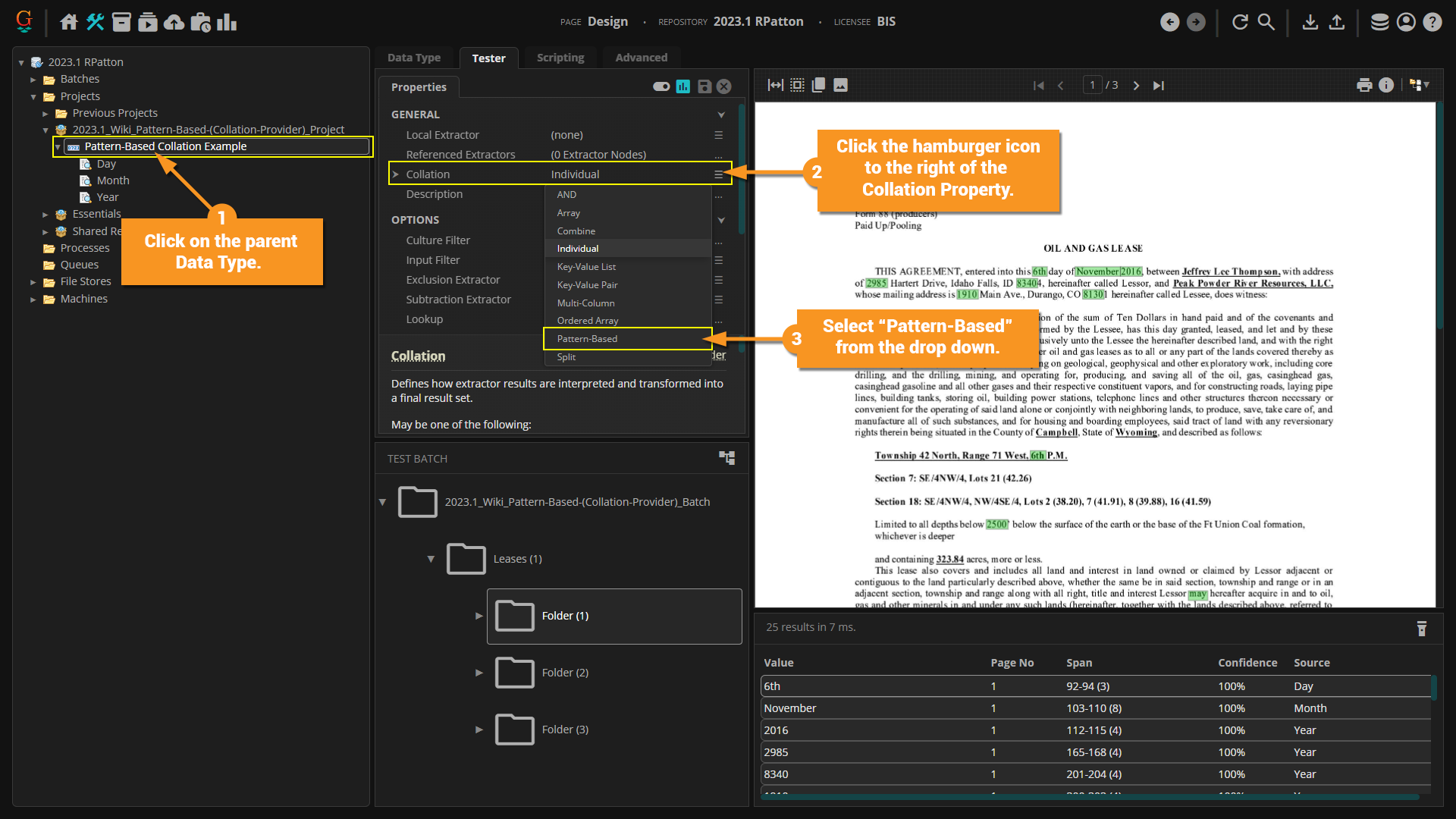Expand the Batches folder in tree

pyautogui.click(x=33, y=79)
